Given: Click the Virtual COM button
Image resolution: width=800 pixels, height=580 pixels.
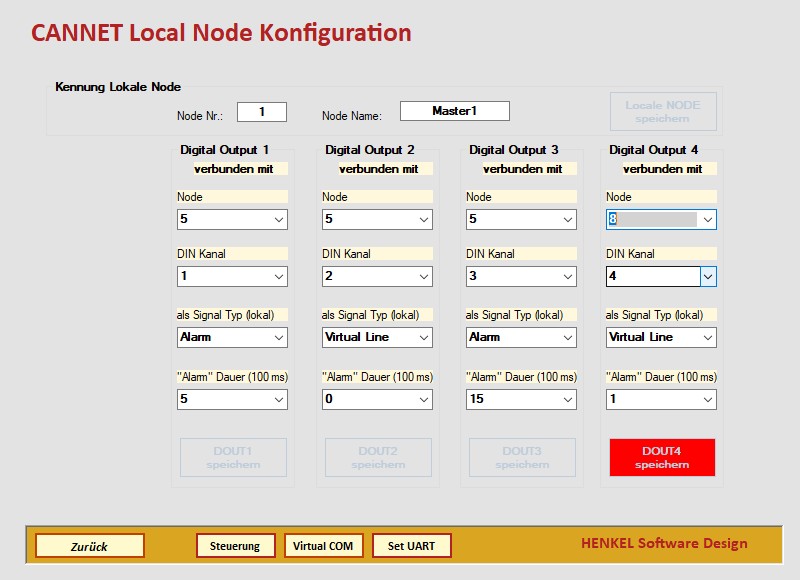Looking at the screenshot, I should 323,545.
